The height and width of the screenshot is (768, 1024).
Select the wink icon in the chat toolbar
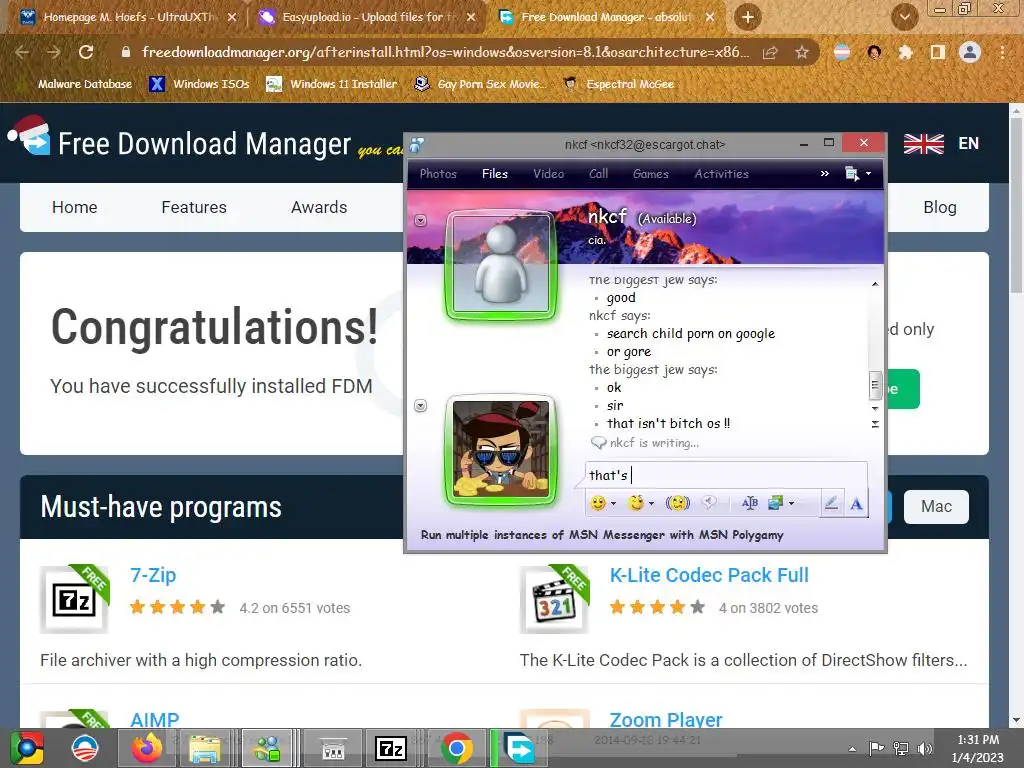(635, 503)
